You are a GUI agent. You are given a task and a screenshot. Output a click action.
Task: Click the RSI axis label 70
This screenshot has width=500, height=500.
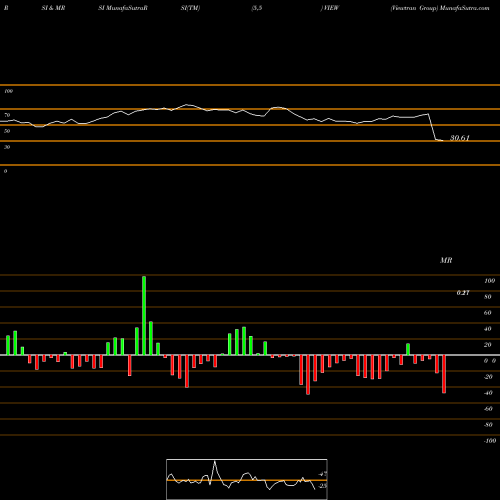7,115
